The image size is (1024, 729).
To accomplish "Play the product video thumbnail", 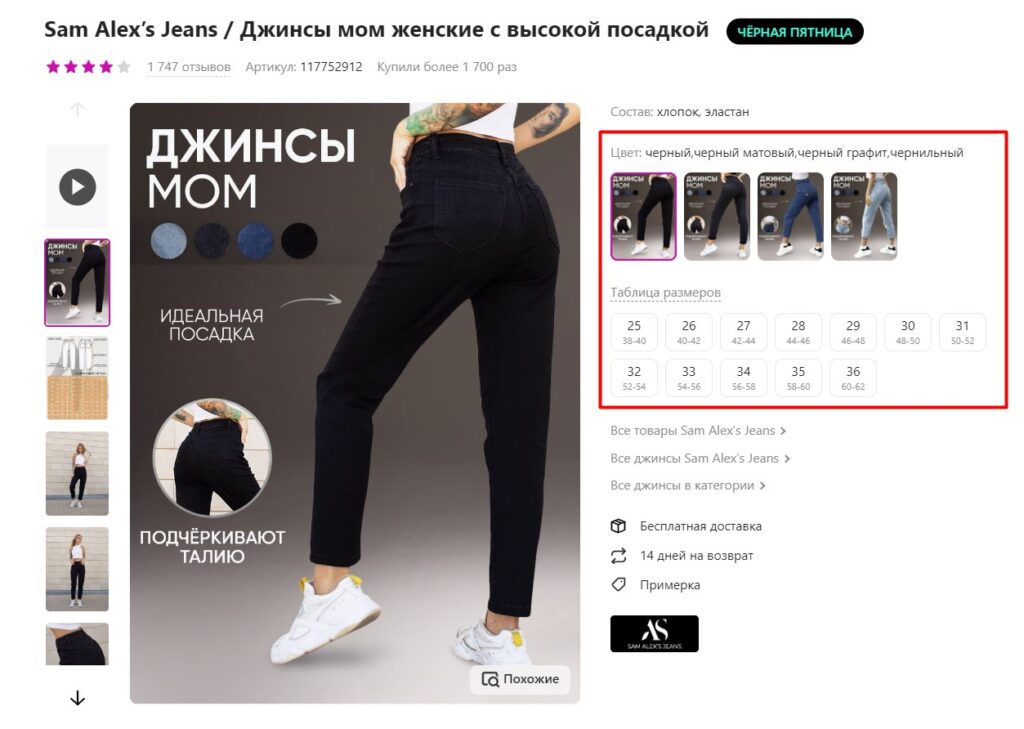I will (x=77, y=187).
